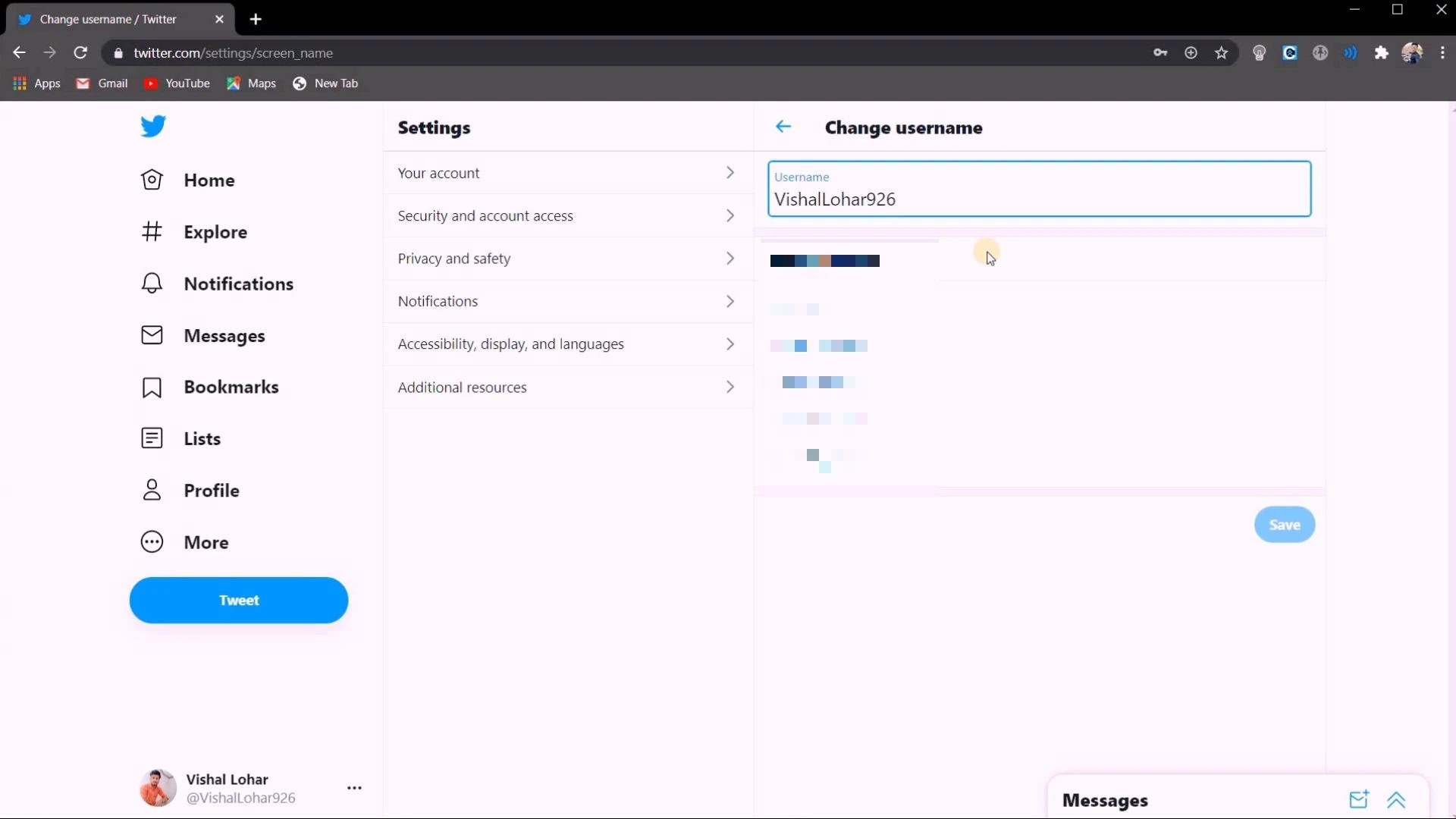
Task: Expand Security and account access
Action: click(x=567, y=216)
